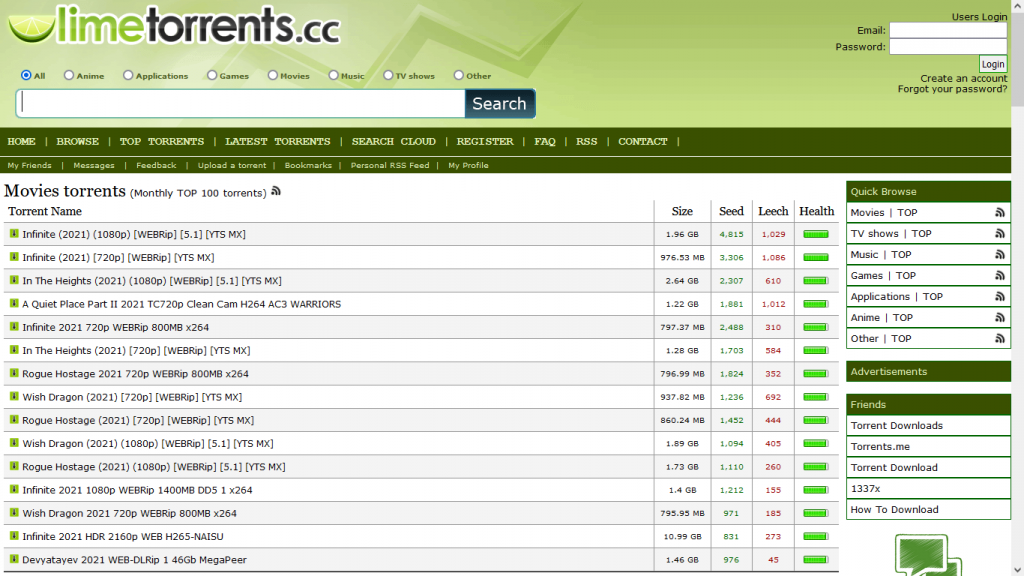Click download icon for Infinite 2021 HDR 2160p
Image resolution: width=1024 pixels, height=576 pixels.
[14, 536]
